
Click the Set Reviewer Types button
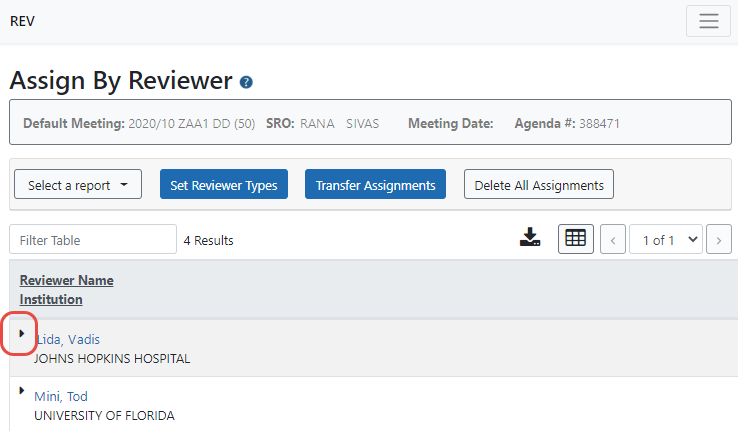click(x=224, y=185)
